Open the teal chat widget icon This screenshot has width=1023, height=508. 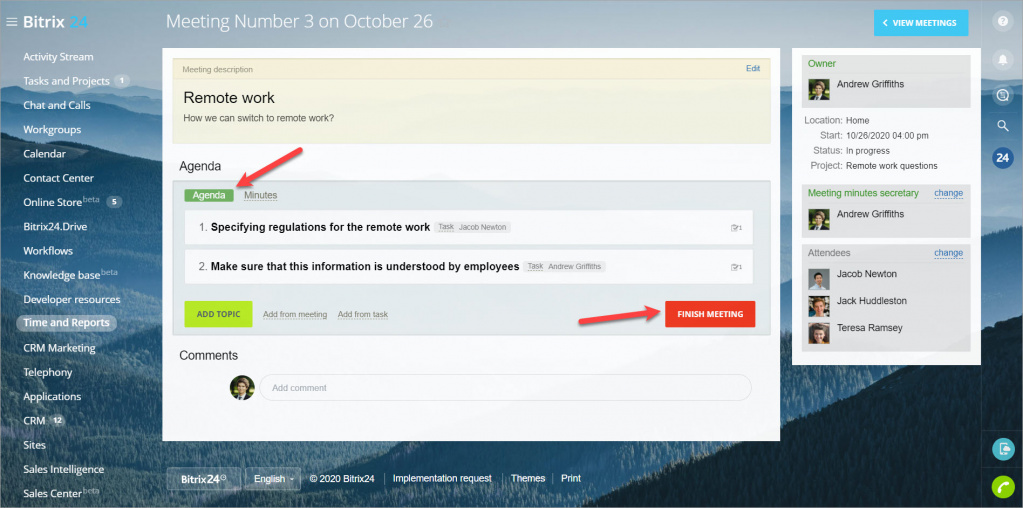(x=1003, y=449)
